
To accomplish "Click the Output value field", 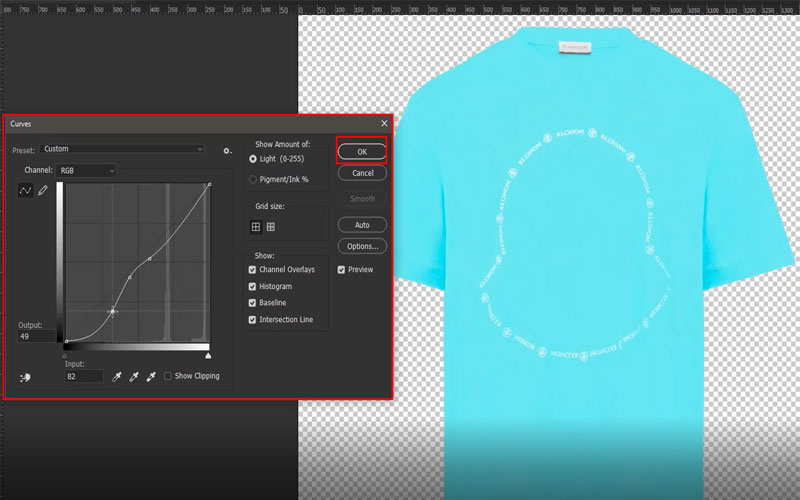I will pyautogui.click(x=36, y=336).
